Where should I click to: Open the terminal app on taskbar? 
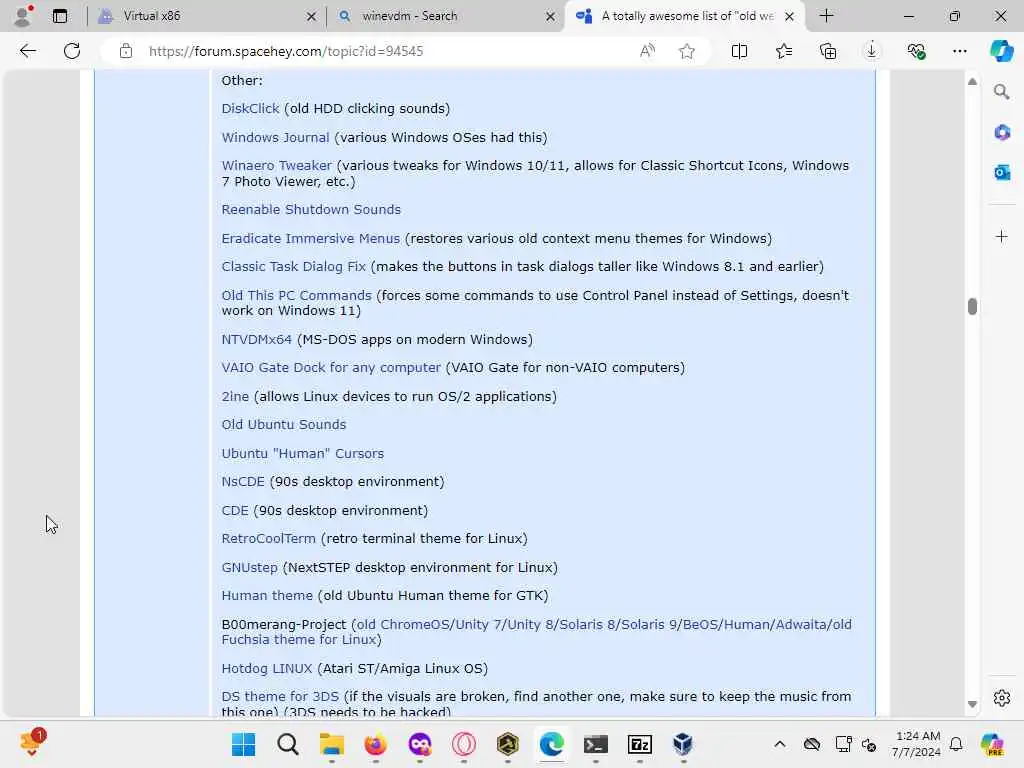tap(596, 744)
